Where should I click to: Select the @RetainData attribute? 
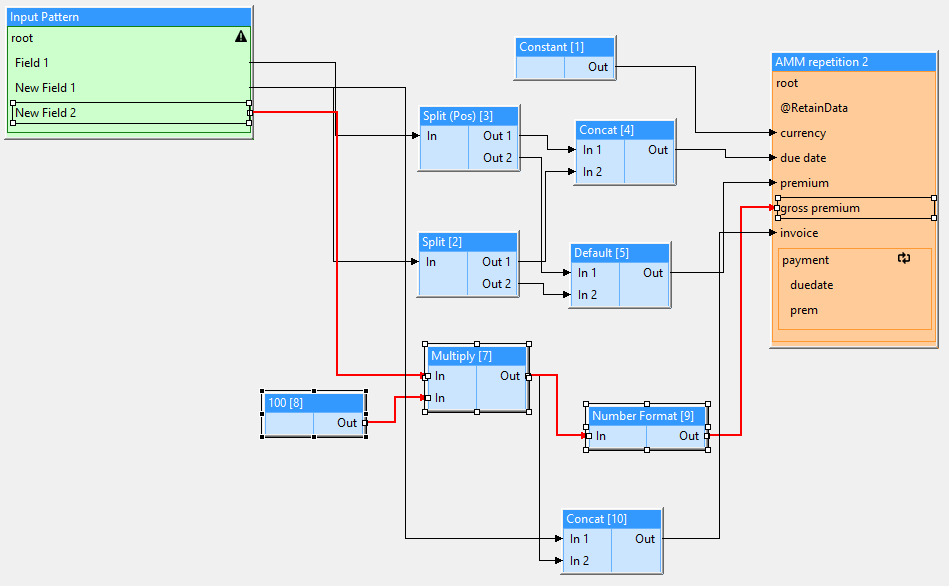pyautogui.click(x=814, y=108)
